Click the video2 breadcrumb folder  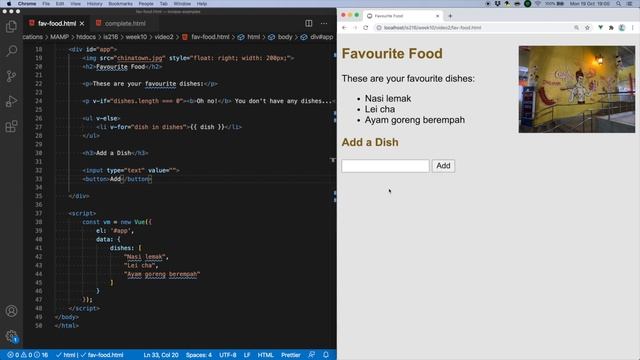tap(164, 37)
